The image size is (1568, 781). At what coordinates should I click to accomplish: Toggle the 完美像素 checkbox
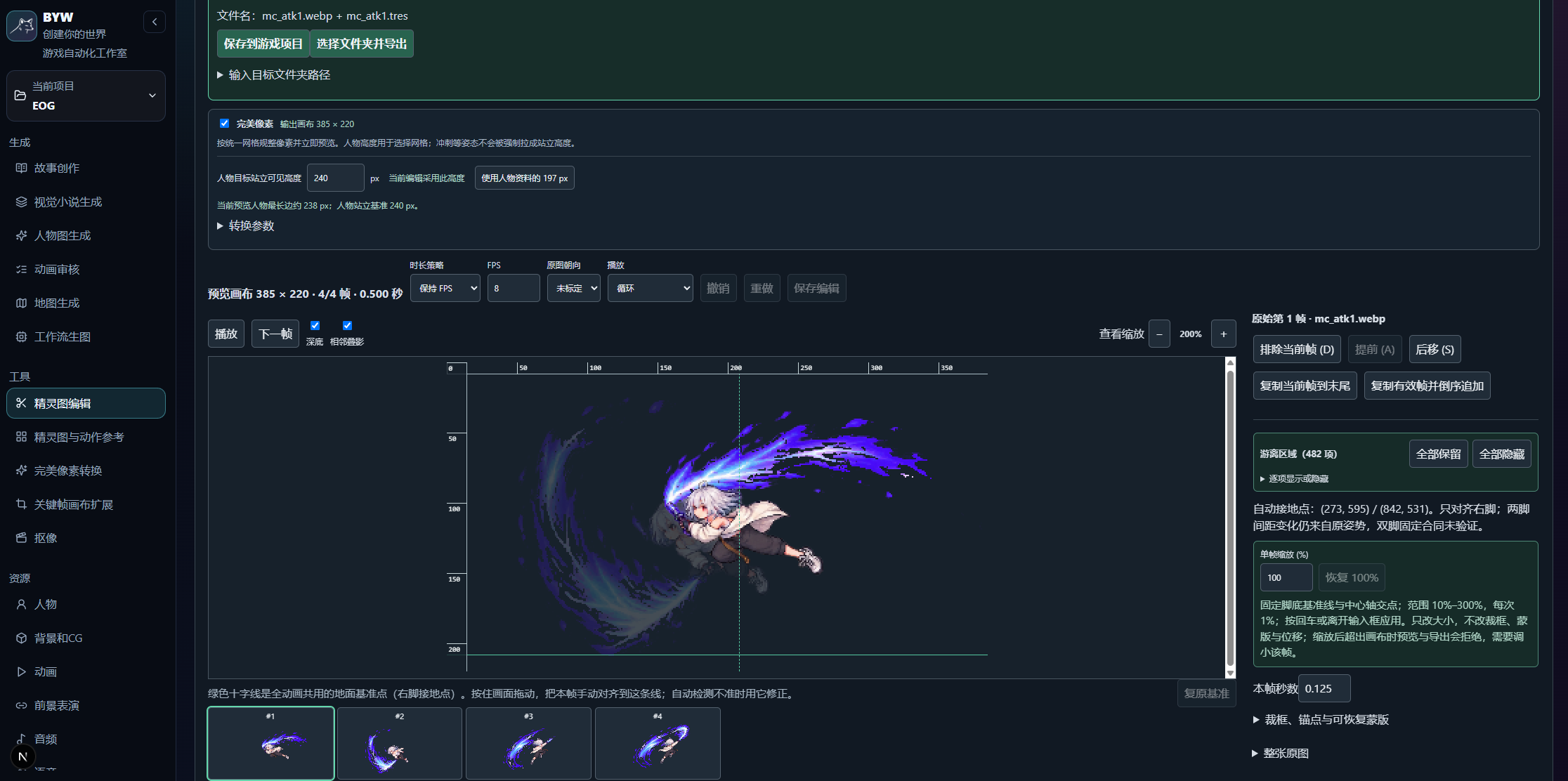pos(224,124)
